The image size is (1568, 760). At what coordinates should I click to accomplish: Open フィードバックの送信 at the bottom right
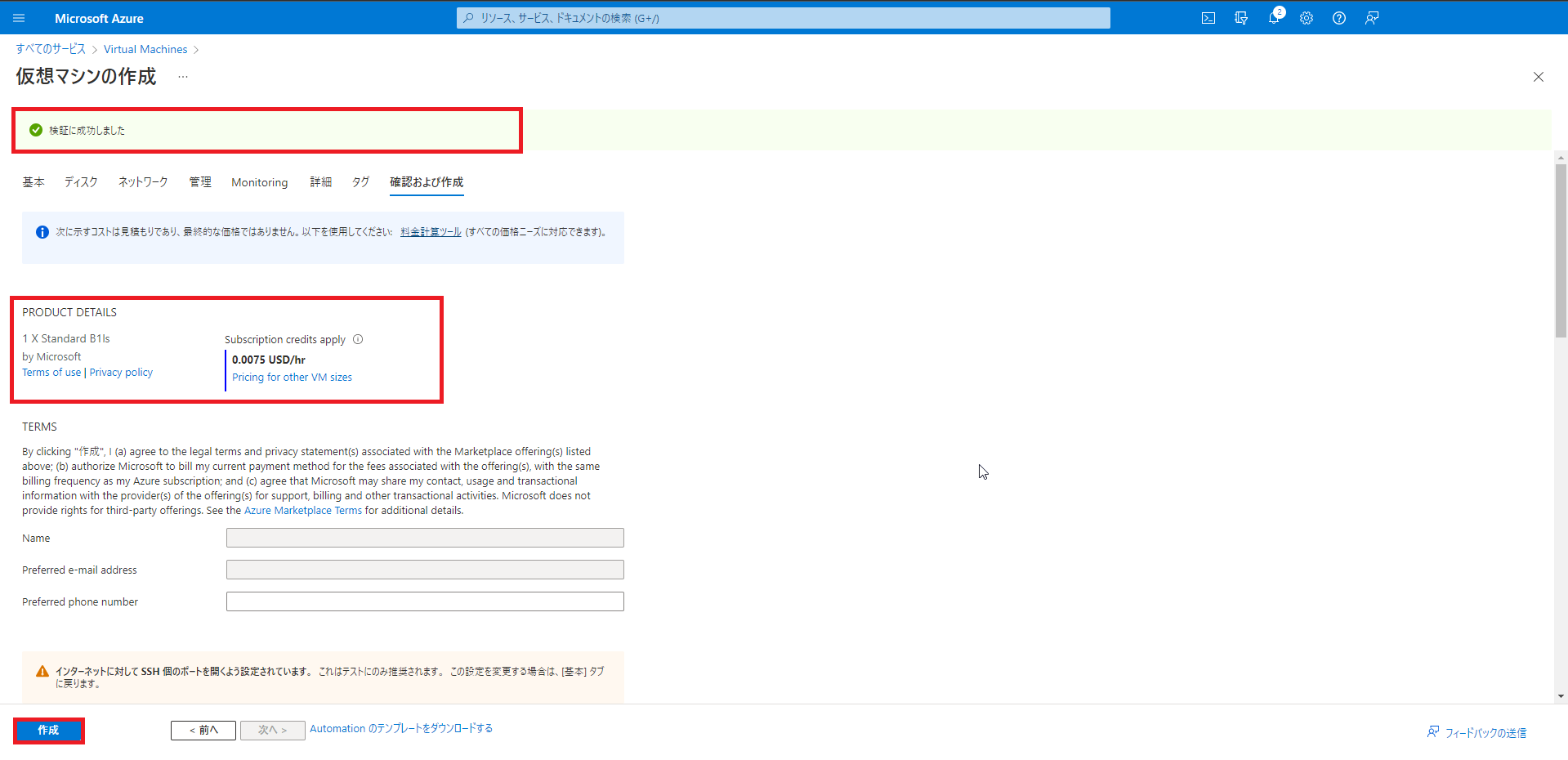(x=1476, y=733)
